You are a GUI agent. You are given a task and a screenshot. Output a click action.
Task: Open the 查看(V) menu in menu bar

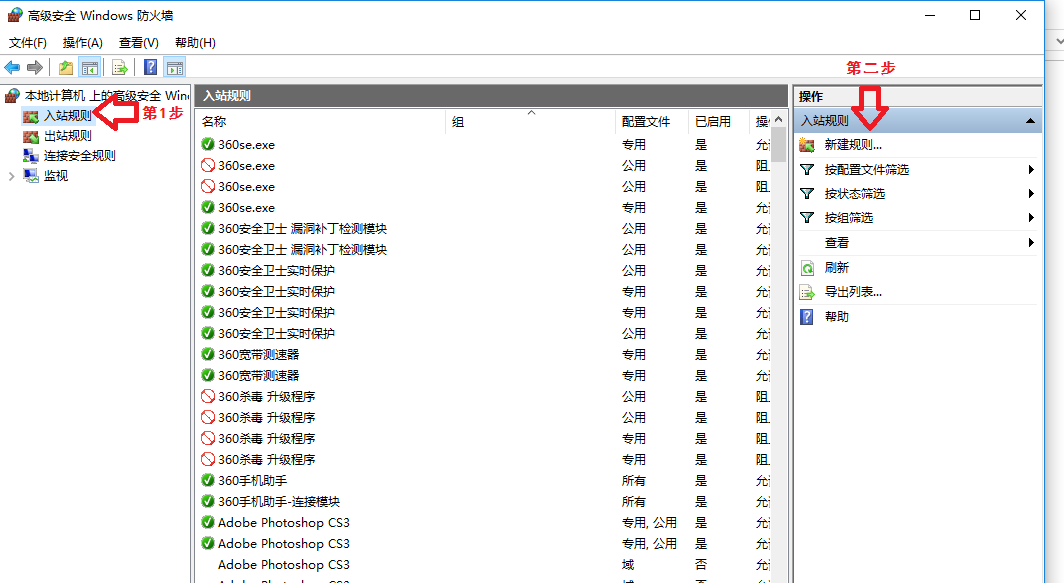pyautogui.click(x=138, y=43)
